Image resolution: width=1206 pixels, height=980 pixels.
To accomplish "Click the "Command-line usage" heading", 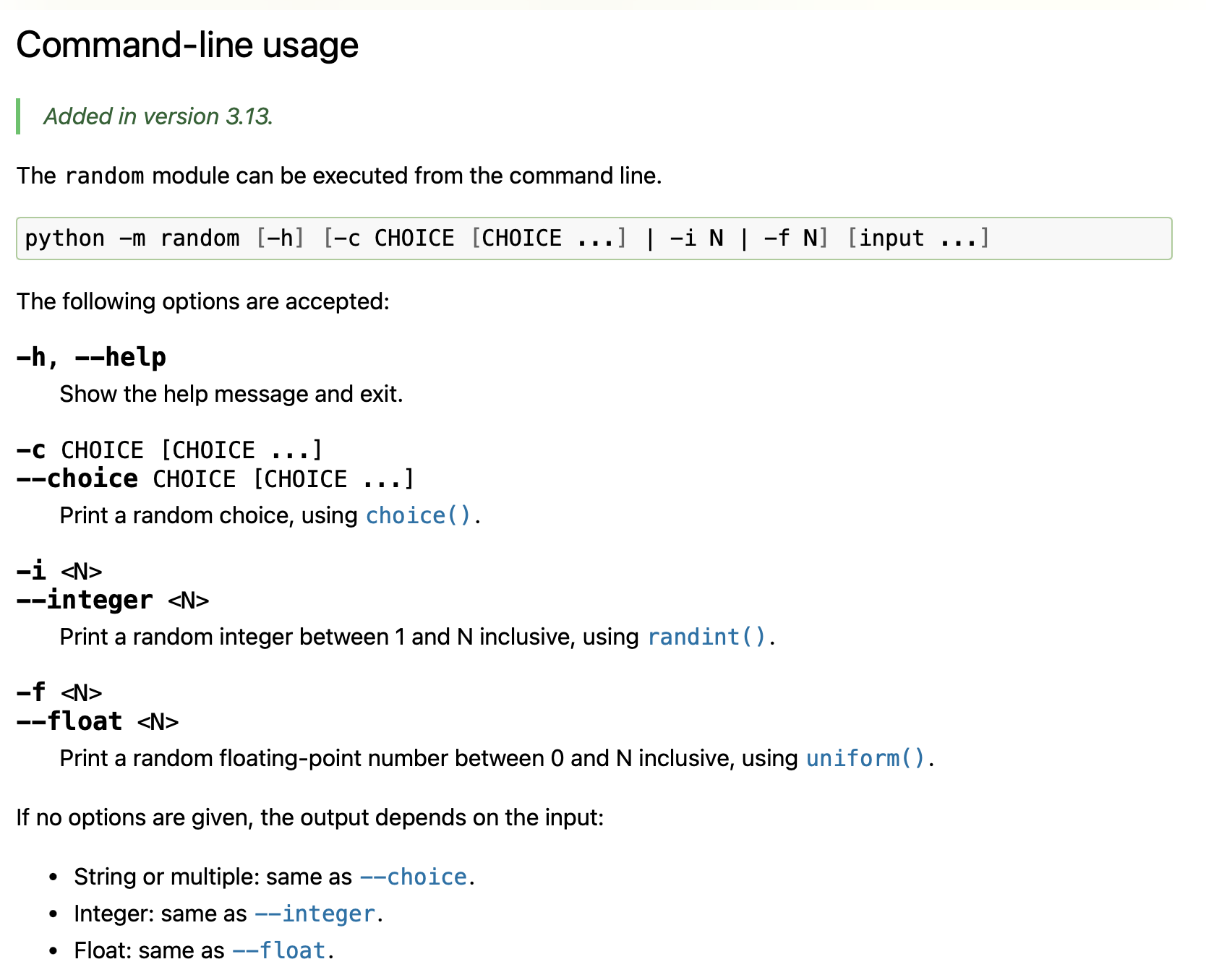I will tap(187, 46).
